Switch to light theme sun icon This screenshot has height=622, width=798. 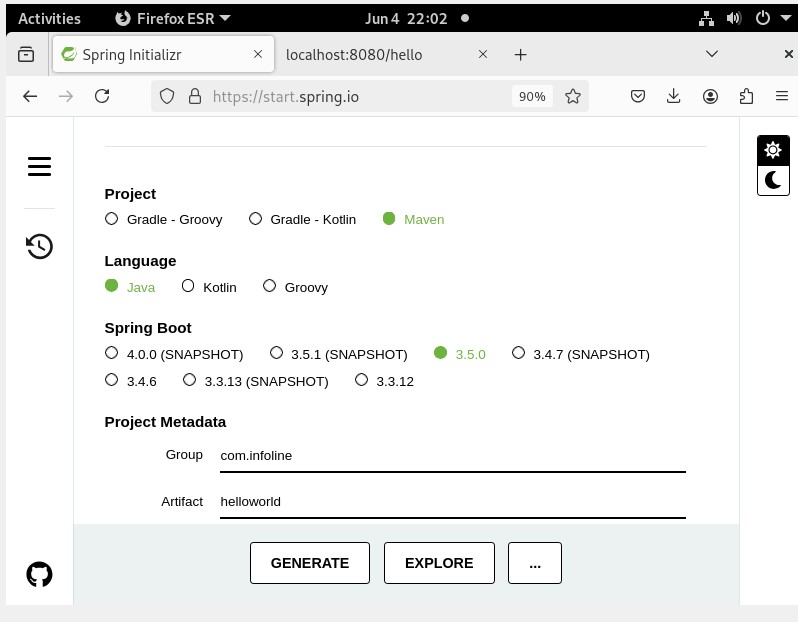773,150
